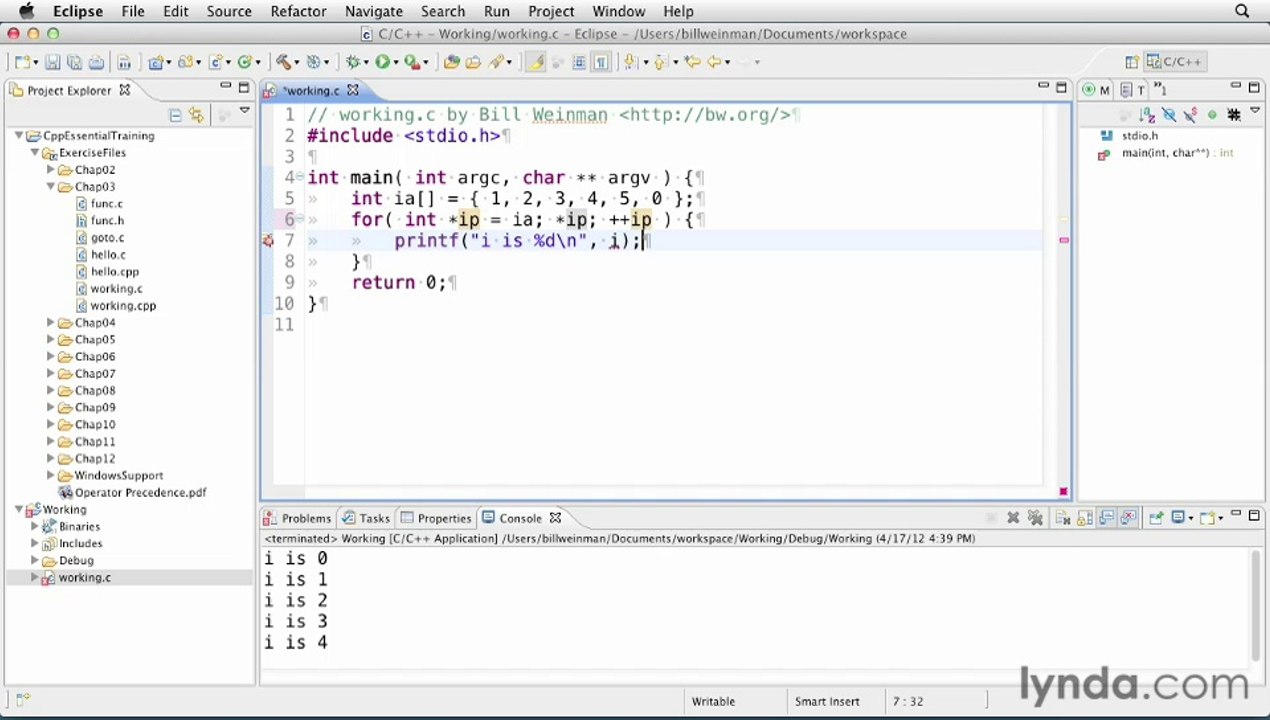This screenshot has width=1270, height=720.
Task: Run the program with the green Run icon
Action: 381,62
